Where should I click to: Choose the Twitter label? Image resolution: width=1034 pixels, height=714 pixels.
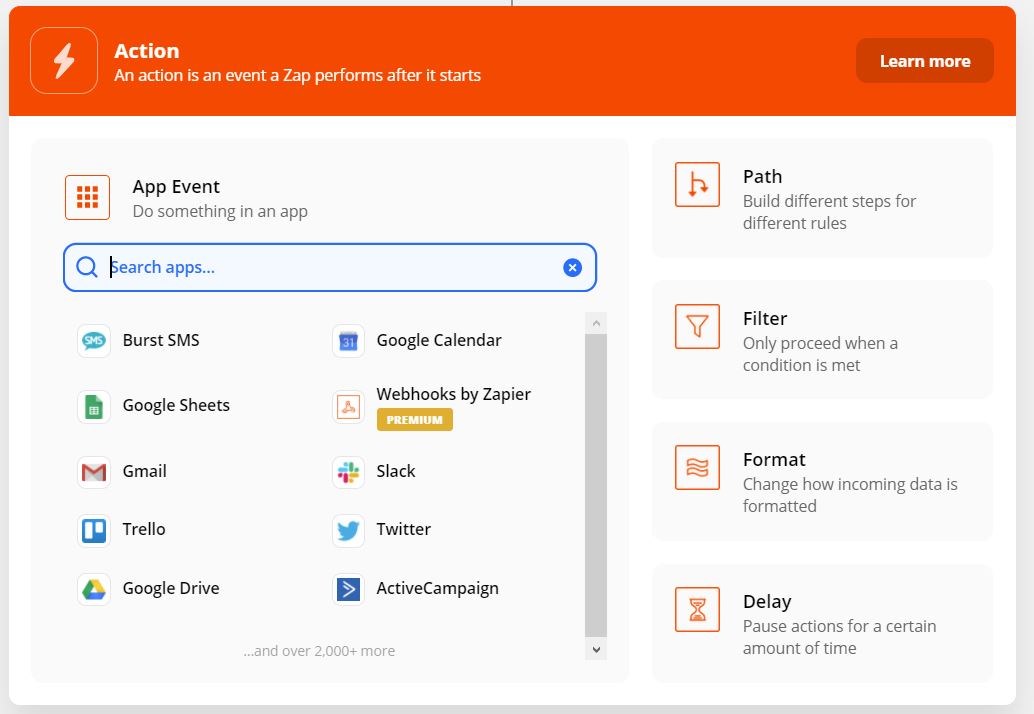pos(404,529)
